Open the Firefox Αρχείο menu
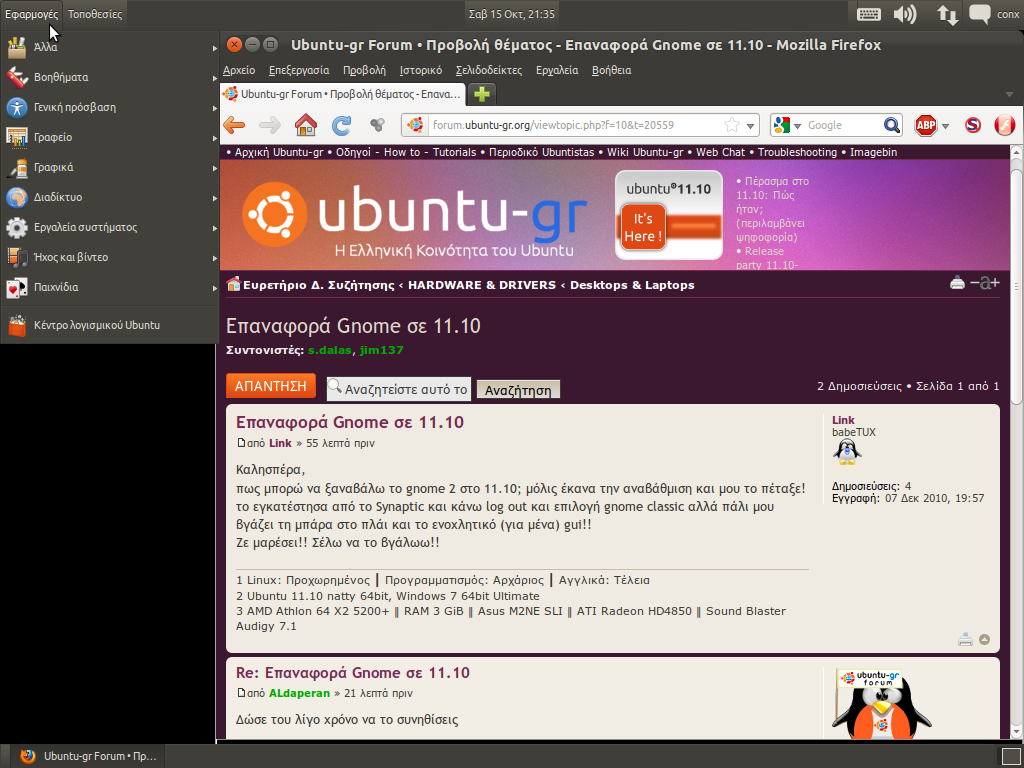This screenshot has height=768, width=1024. [239, 70]
